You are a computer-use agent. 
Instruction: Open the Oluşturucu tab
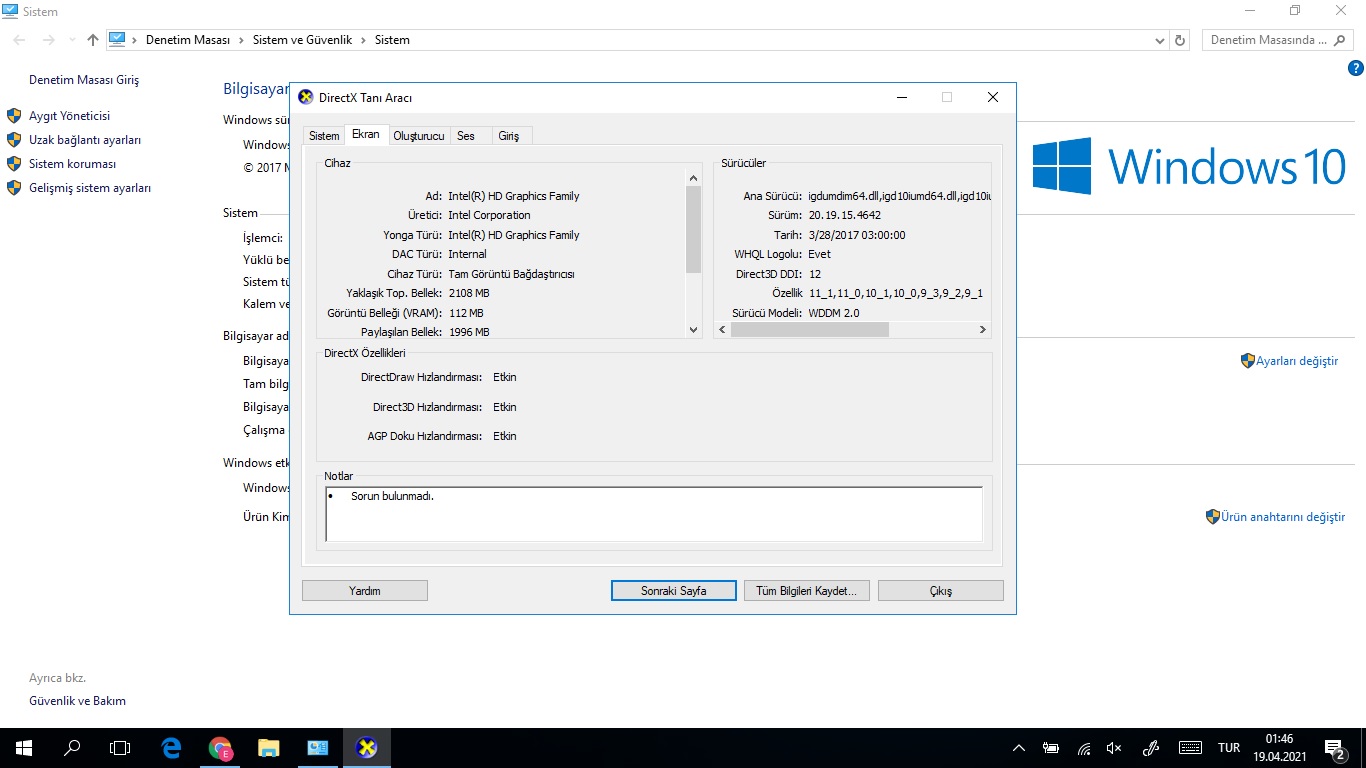(419, 136)
